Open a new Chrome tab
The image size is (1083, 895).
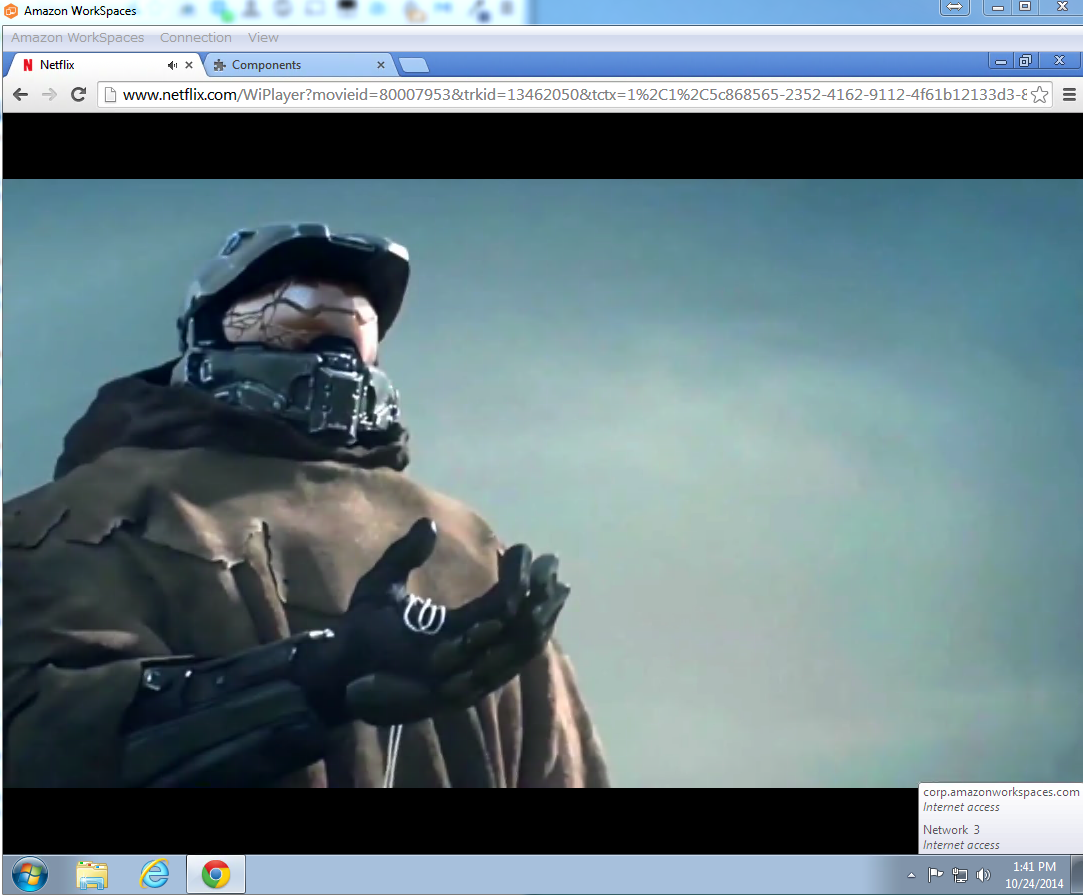tap(414, 66)
